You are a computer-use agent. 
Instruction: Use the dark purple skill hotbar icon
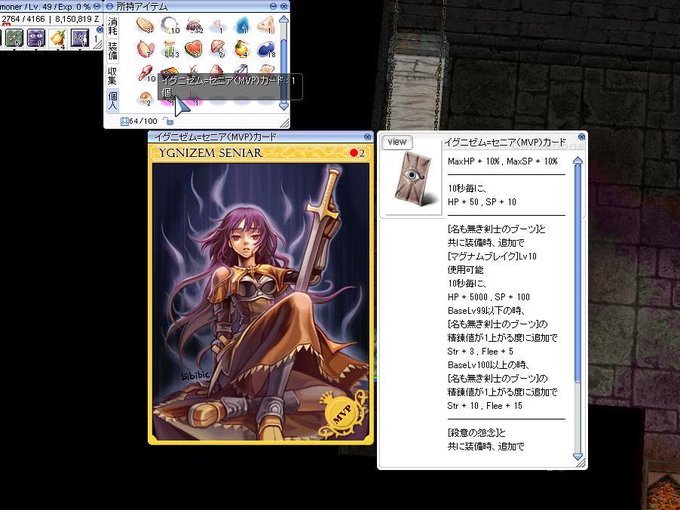[80, 38]
